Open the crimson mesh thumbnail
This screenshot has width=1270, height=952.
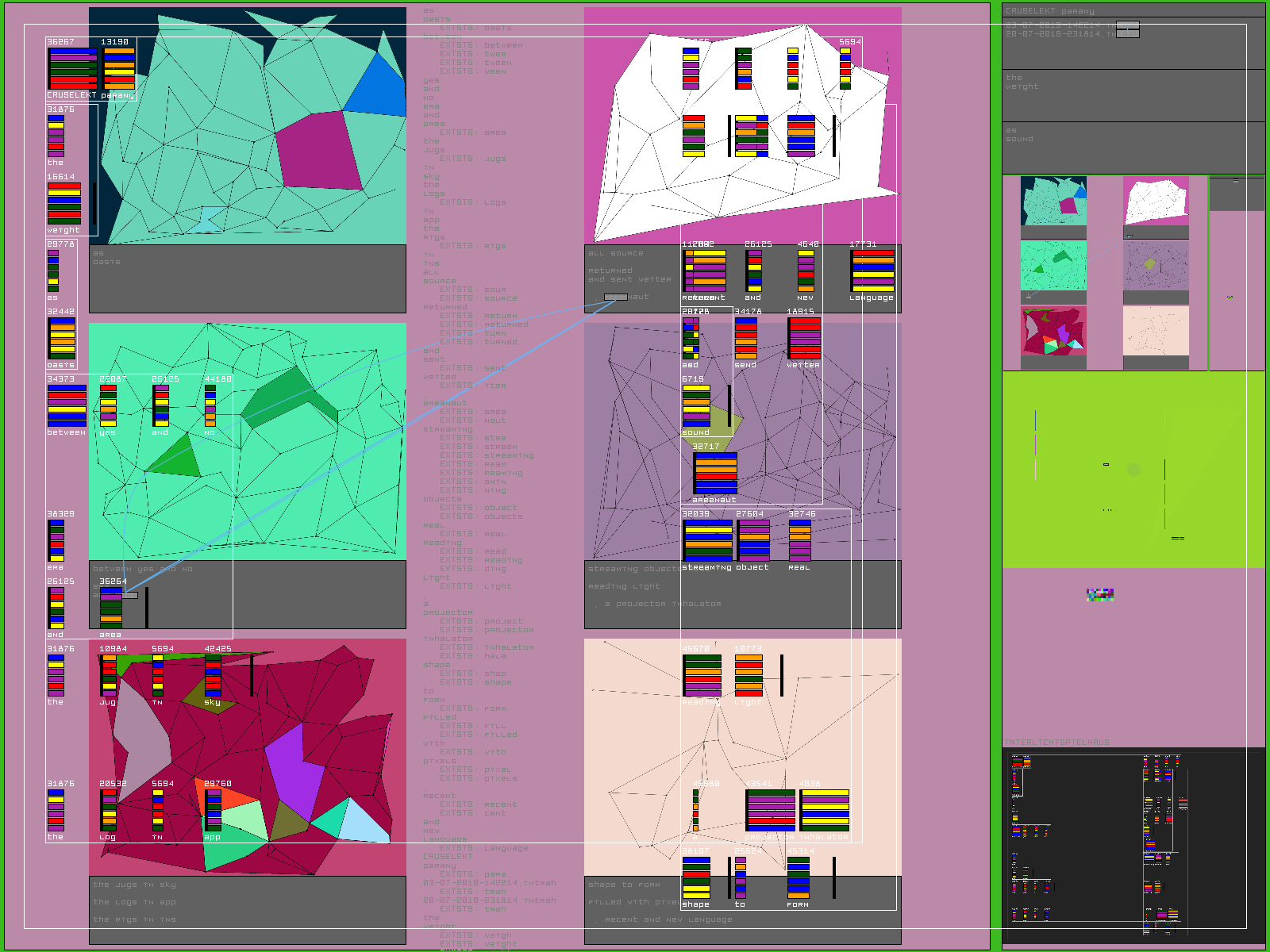[x=1053, y=331]
